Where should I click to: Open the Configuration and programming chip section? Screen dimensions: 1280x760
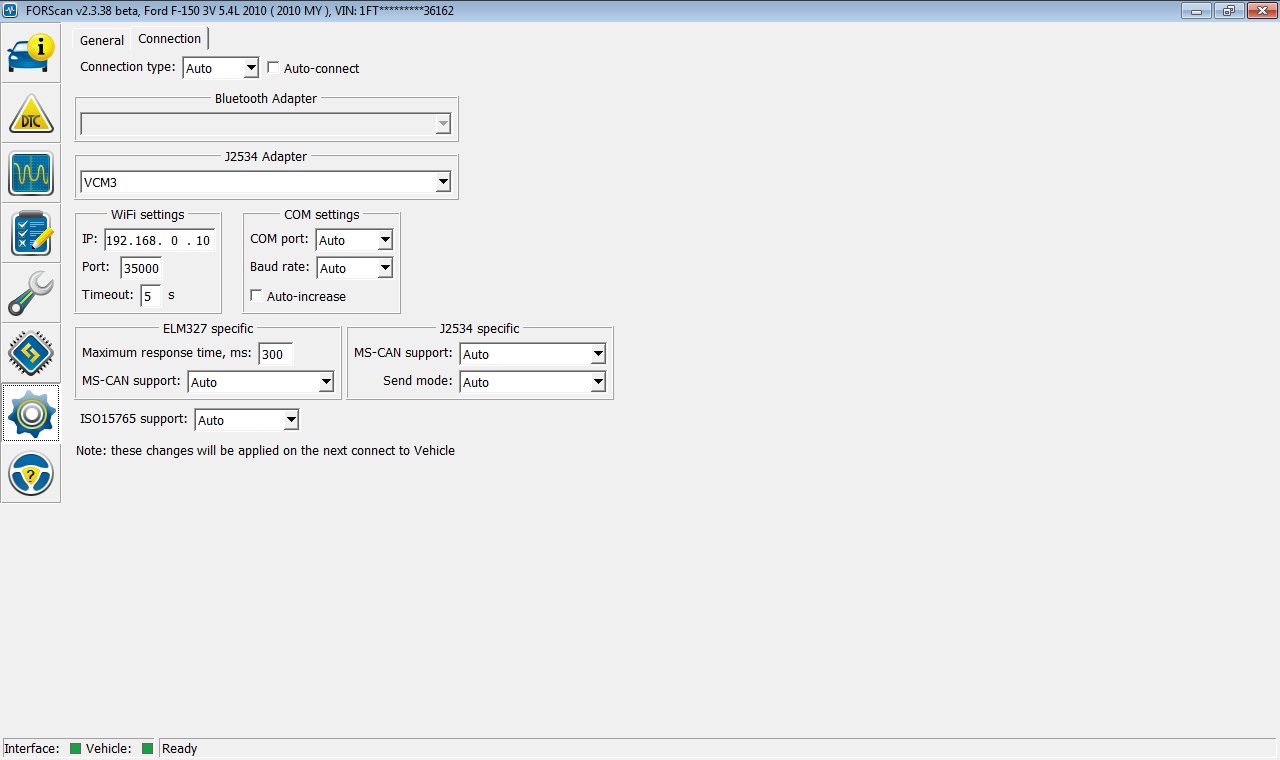tap(31, 354)
